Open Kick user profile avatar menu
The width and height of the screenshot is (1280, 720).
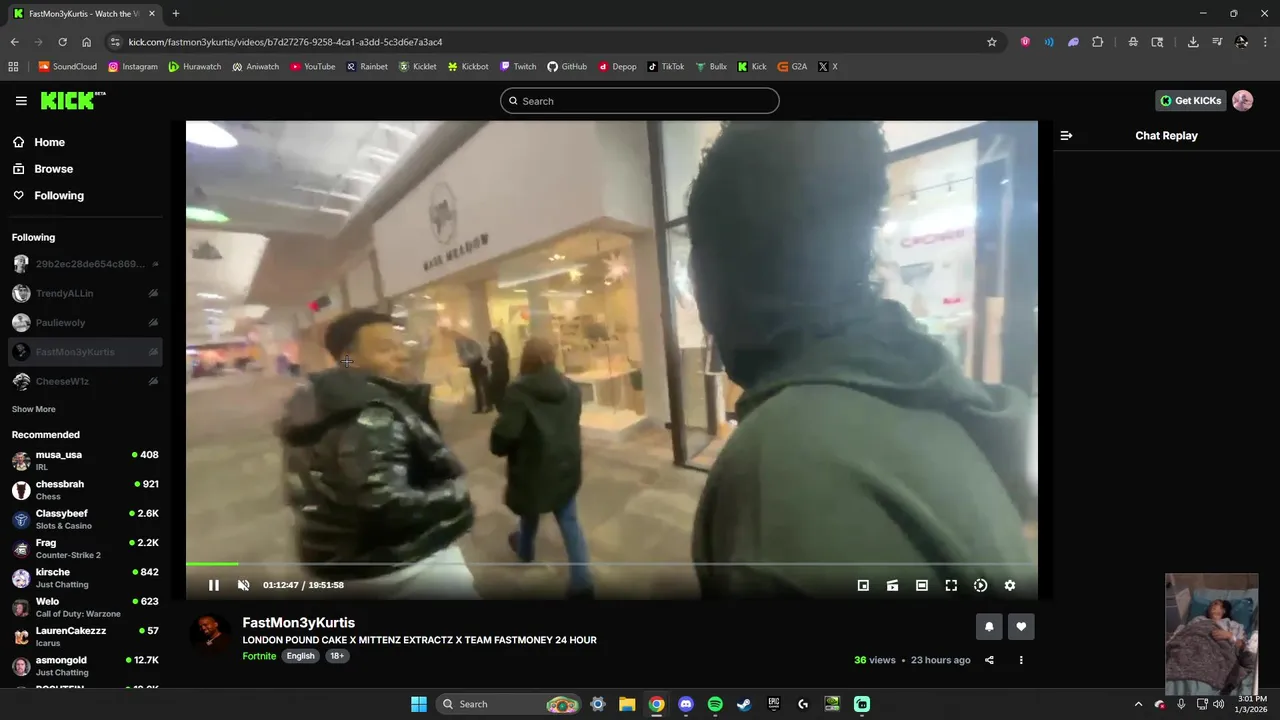(1243, 100)
